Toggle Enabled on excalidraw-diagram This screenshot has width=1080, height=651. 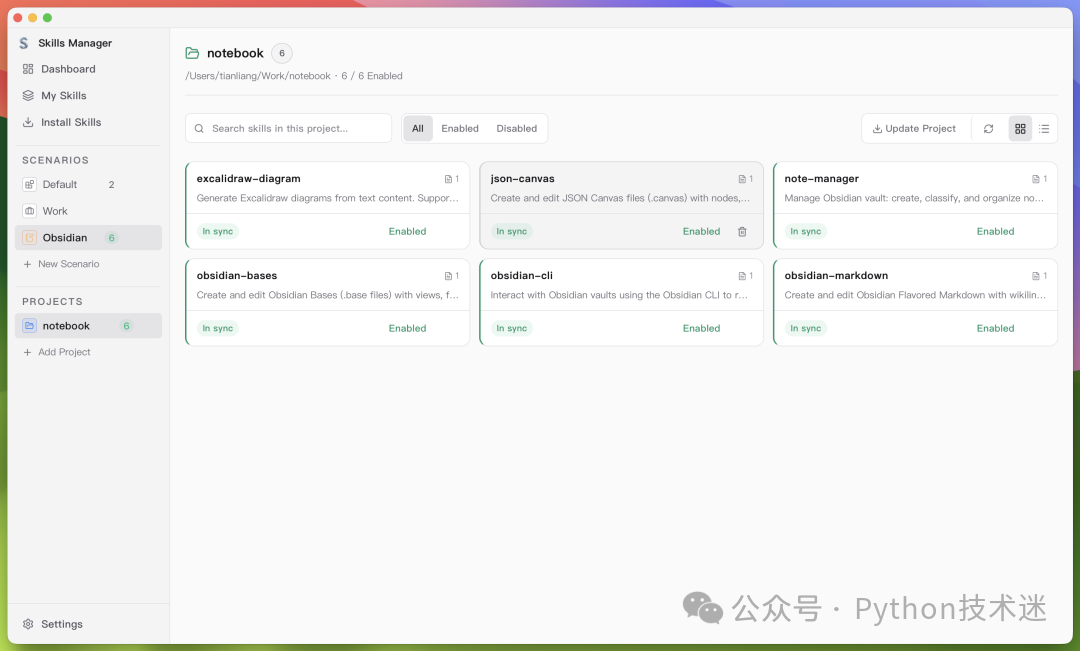(x=407, y=231)
